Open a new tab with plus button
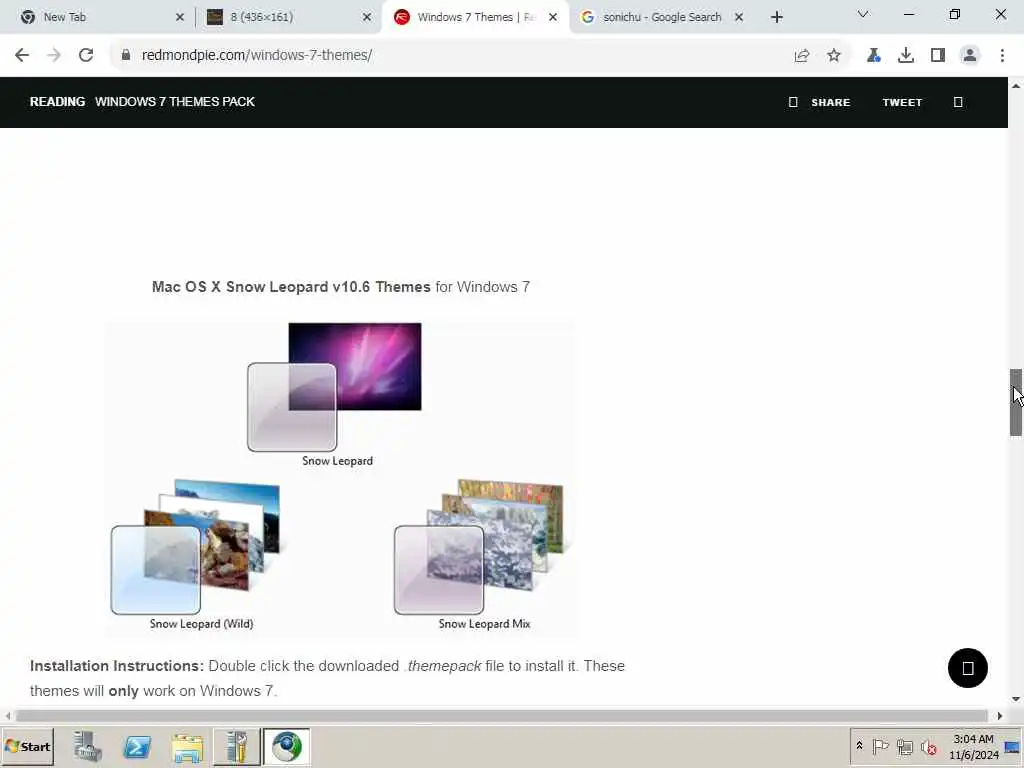The height and width of the screenshot is (768, 1024). [776, 17]
